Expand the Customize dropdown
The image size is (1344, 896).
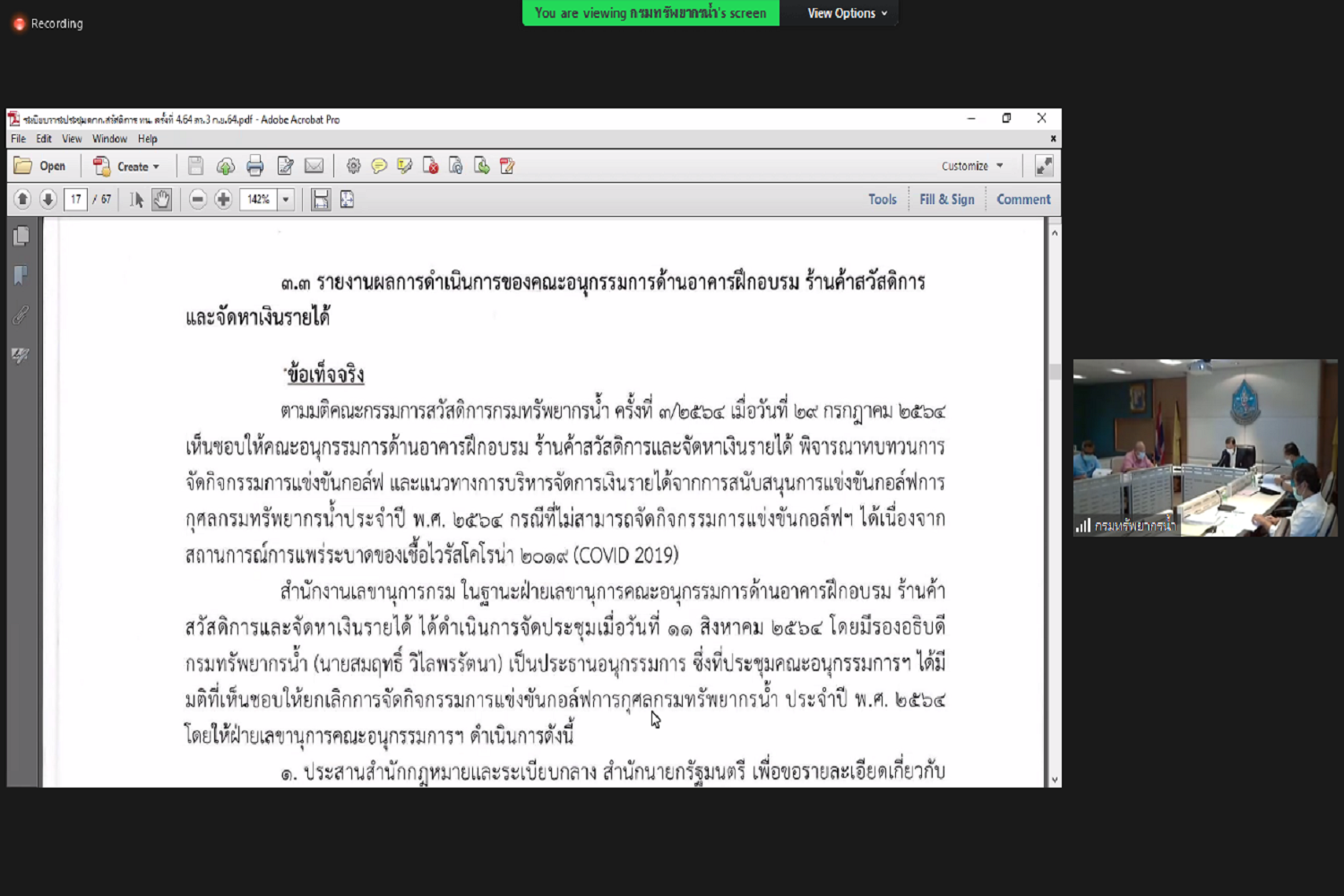click(x=972, y=166)
